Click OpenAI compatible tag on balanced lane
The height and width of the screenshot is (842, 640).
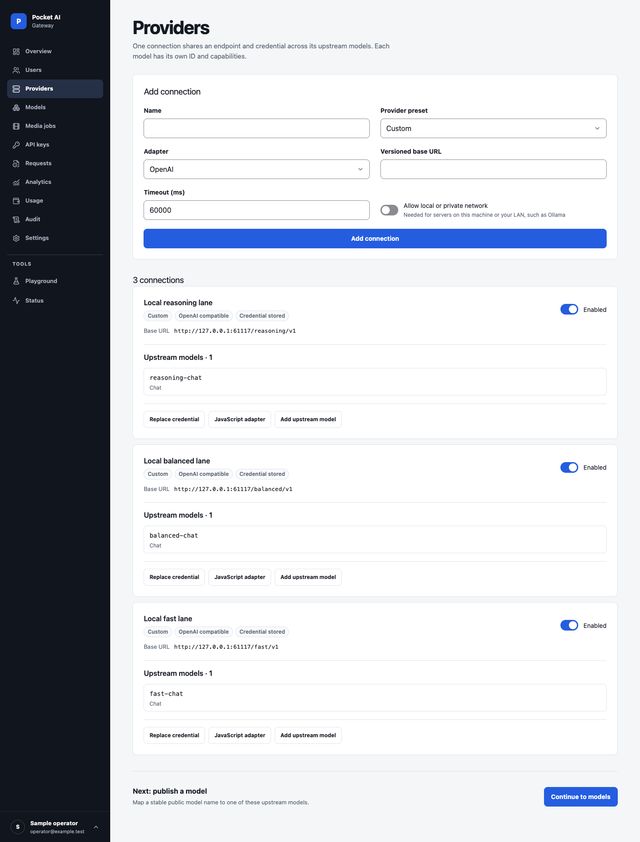click(x=203, y=474)
